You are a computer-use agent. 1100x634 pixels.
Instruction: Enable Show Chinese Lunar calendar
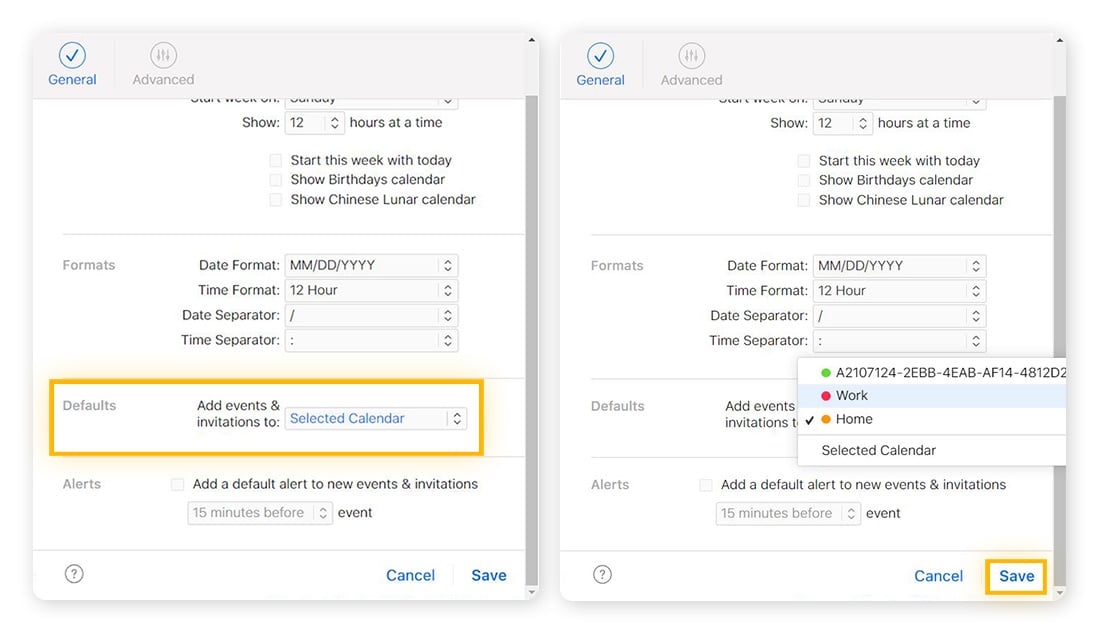click(276, 200)
